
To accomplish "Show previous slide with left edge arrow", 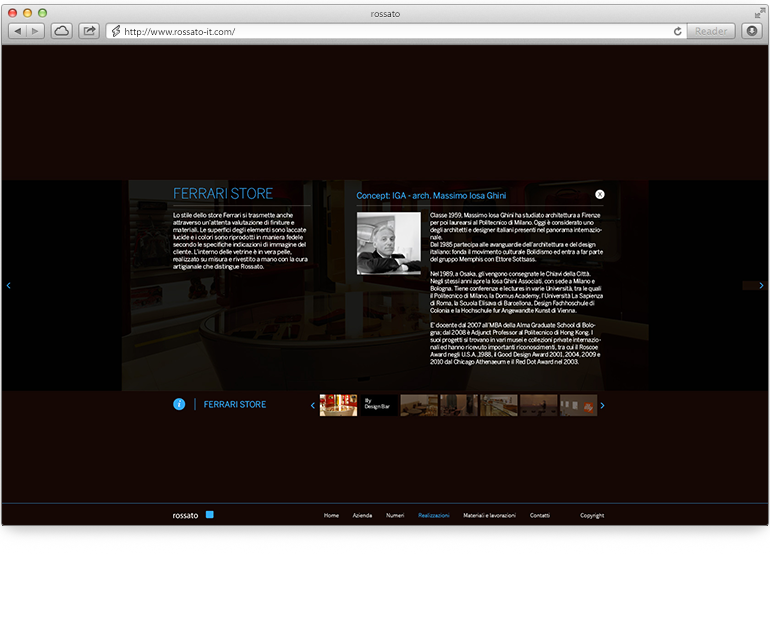I will pyautogui.click(x=8, y=285).
